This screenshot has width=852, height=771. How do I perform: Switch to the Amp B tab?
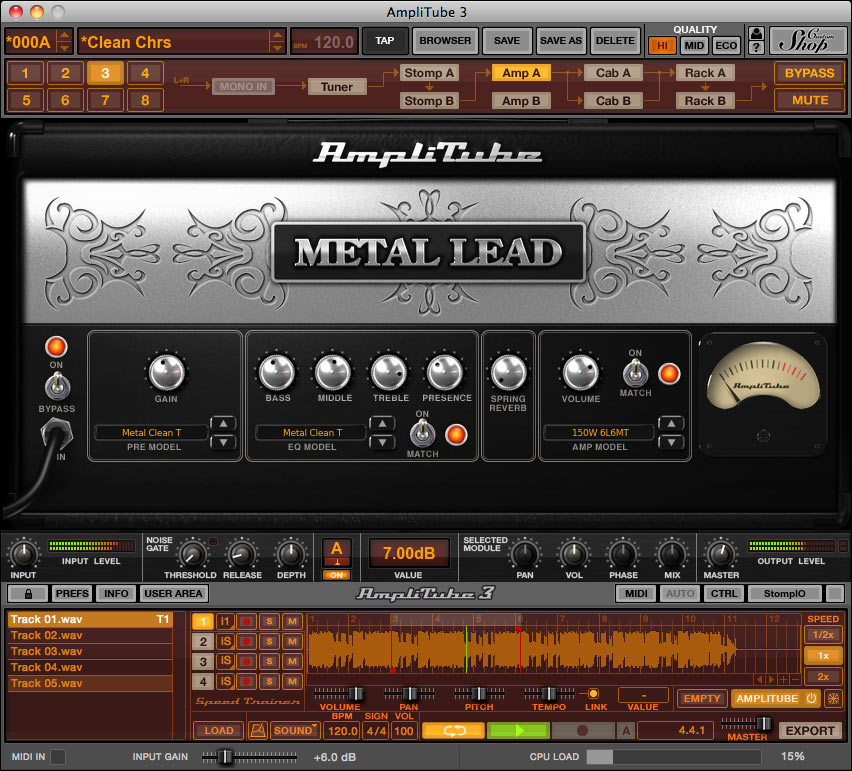pyautogui.click(x=521, y=100)
